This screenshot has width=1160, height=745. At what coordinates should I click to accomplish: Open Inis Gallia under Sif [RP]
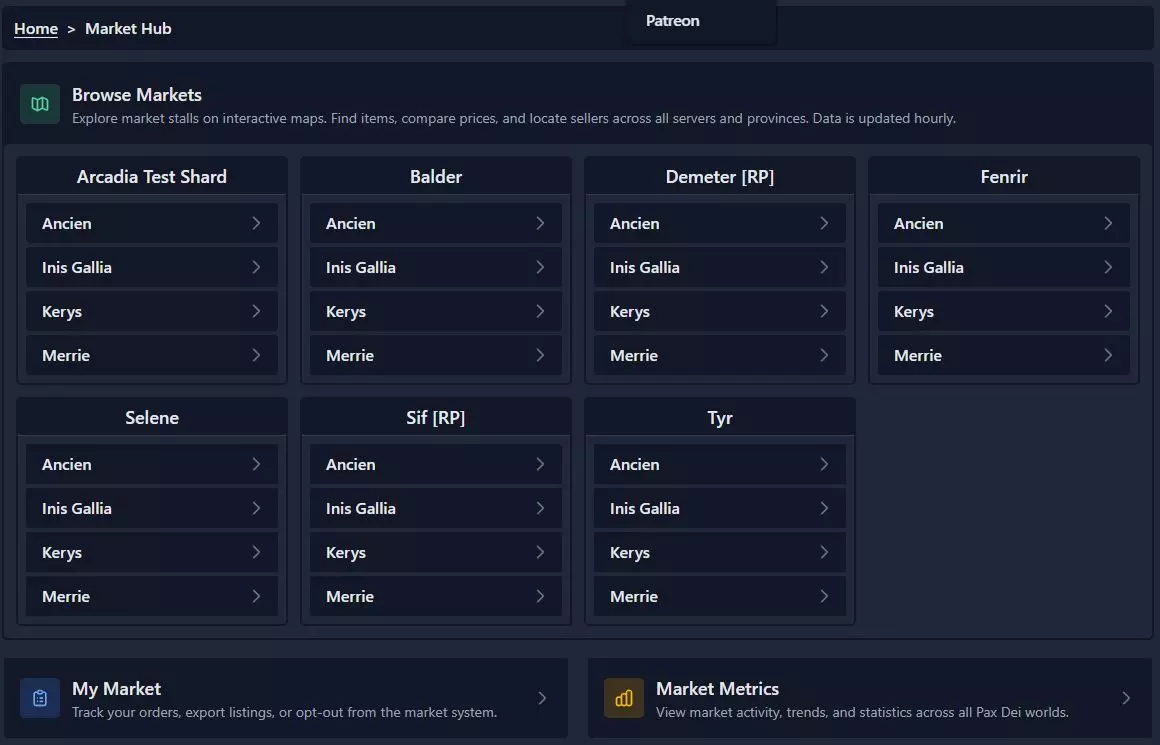coord(361,508)
